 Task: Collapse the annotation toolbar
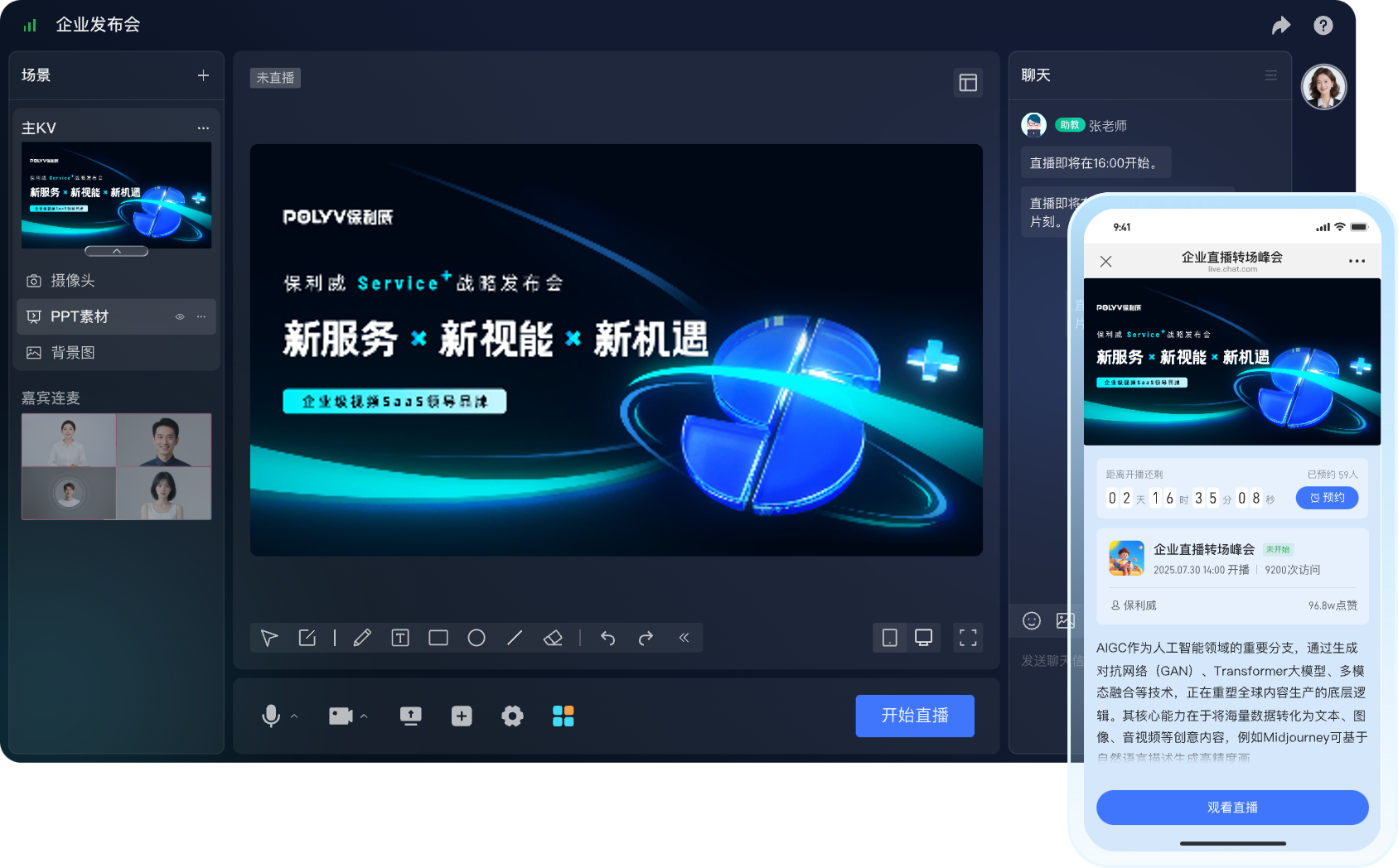pos(684,638)
